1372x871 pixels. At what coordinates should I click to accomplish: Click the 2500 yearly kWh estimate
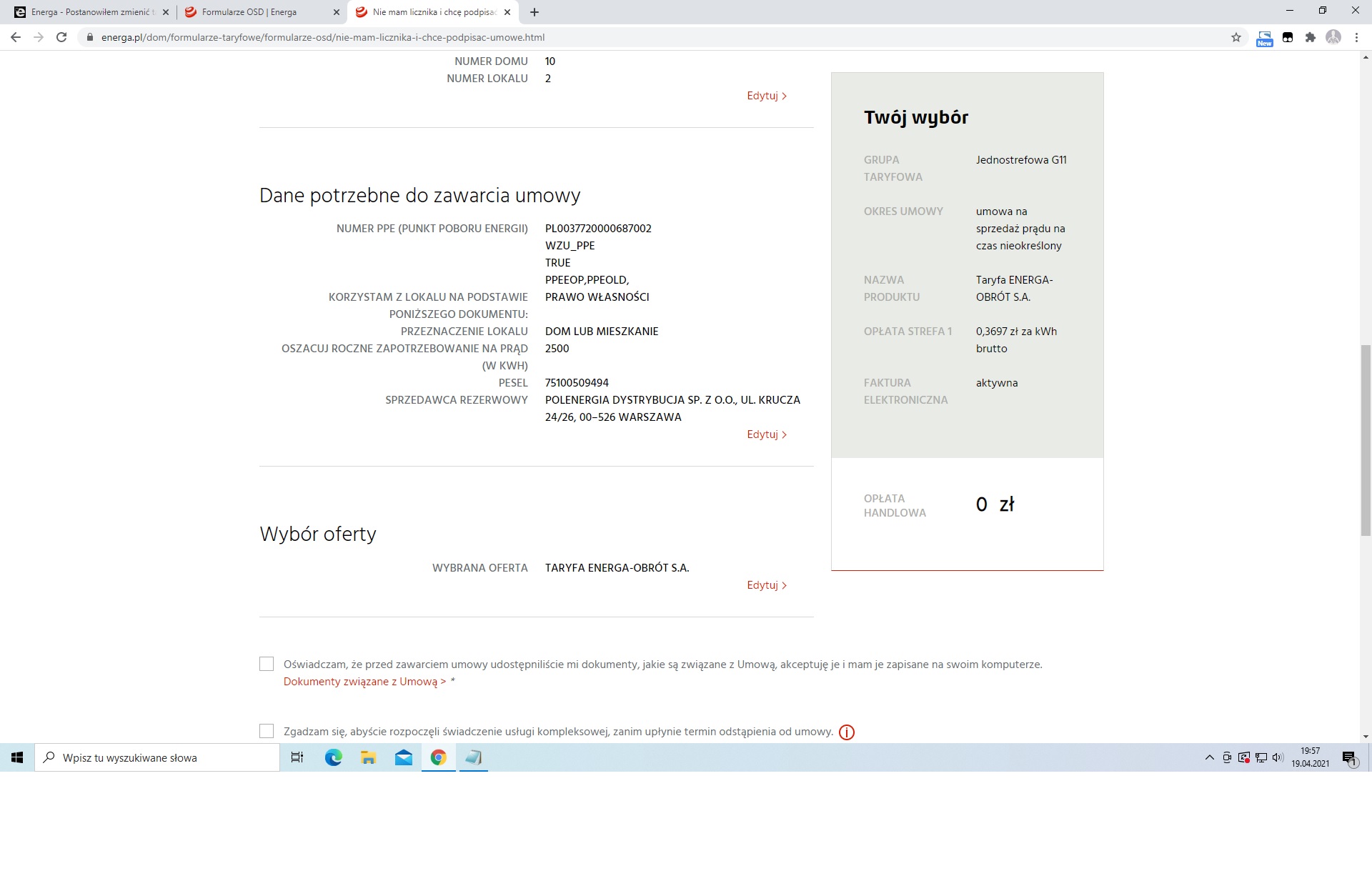pyautogui.click(x=557, y=349)
